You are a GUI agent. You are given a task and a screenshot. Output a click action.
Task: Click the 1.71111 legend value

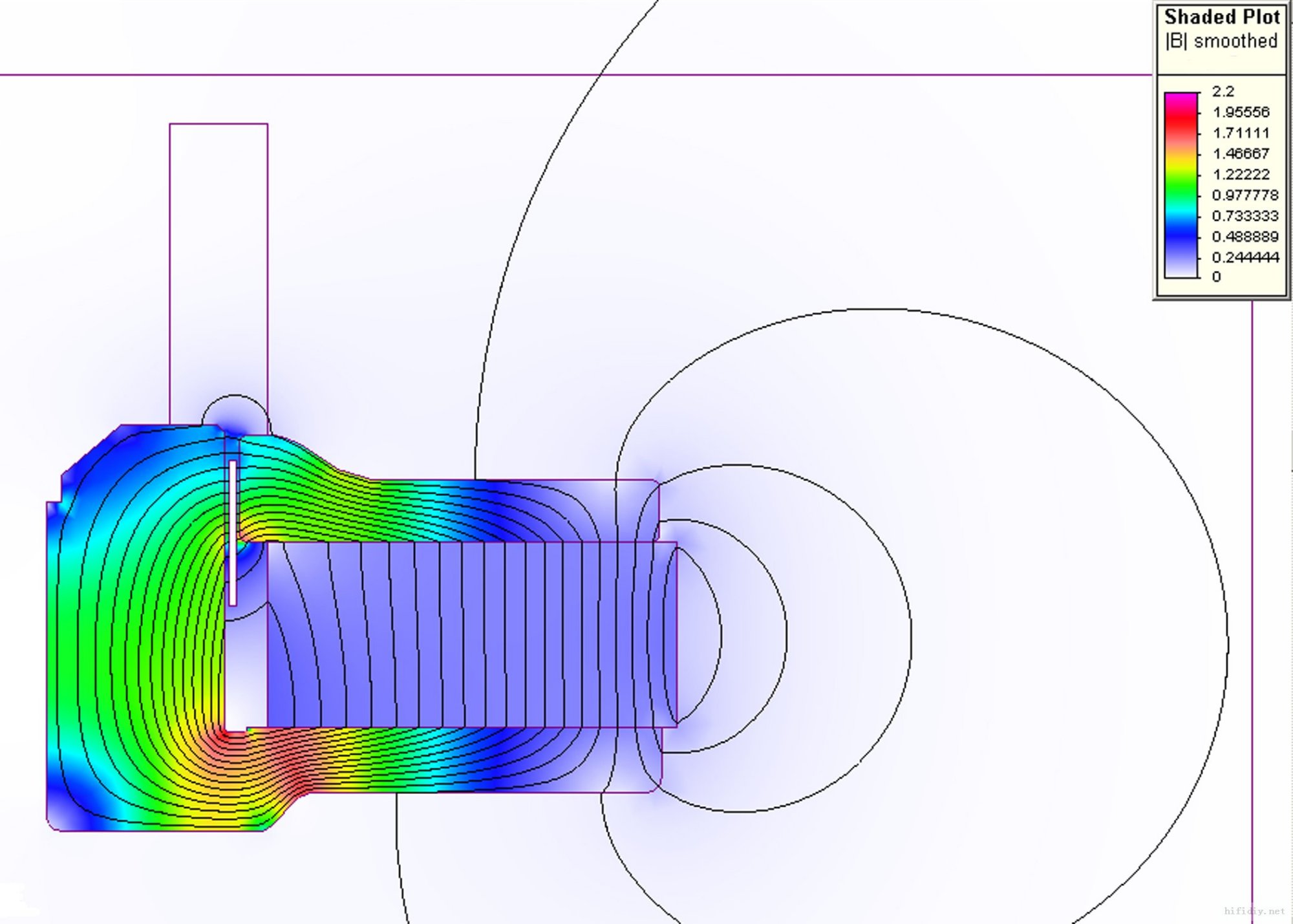(1241, 133)
